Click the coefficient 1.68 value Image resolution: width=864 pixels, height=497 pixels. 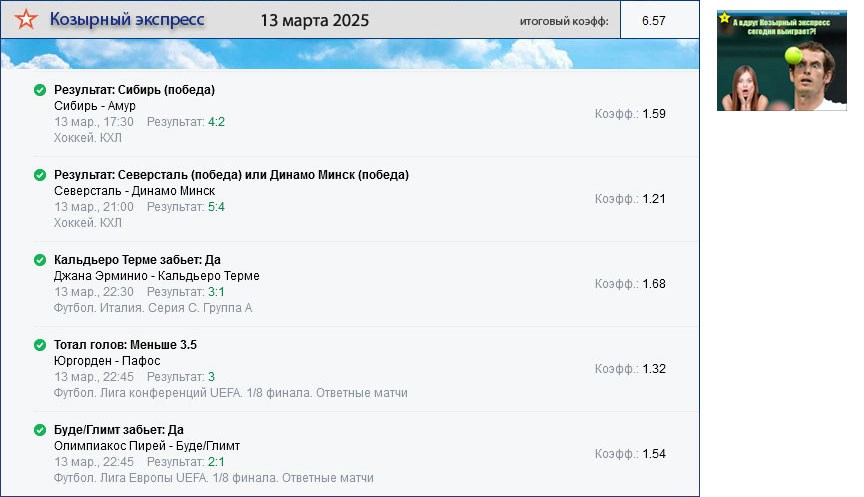click(x=654, y=284)
